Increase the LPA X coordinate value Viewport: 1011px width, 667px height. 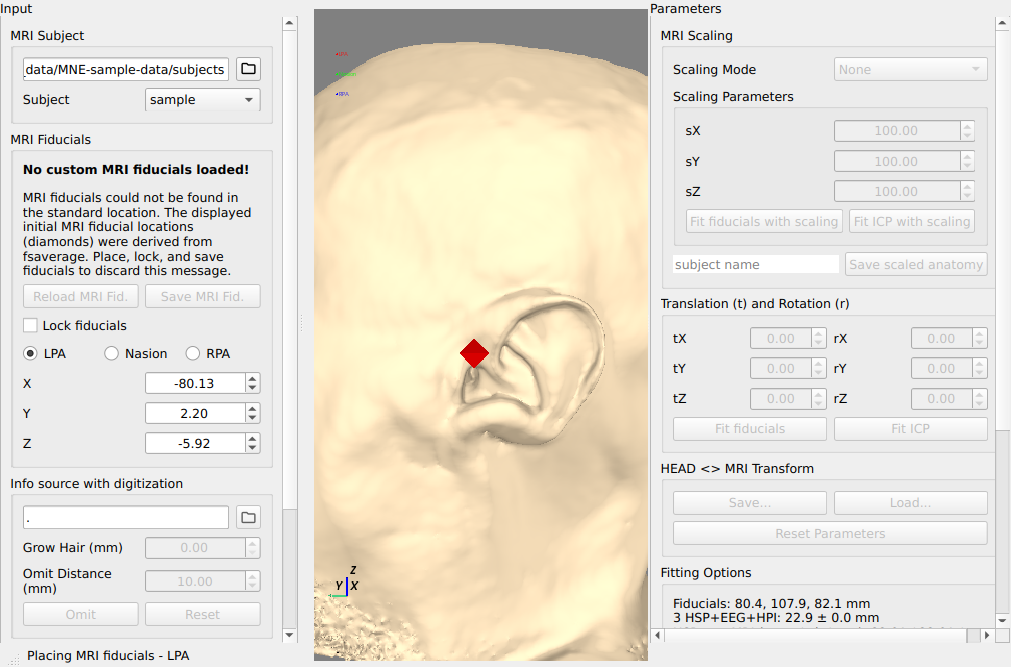tap(252, 379)
